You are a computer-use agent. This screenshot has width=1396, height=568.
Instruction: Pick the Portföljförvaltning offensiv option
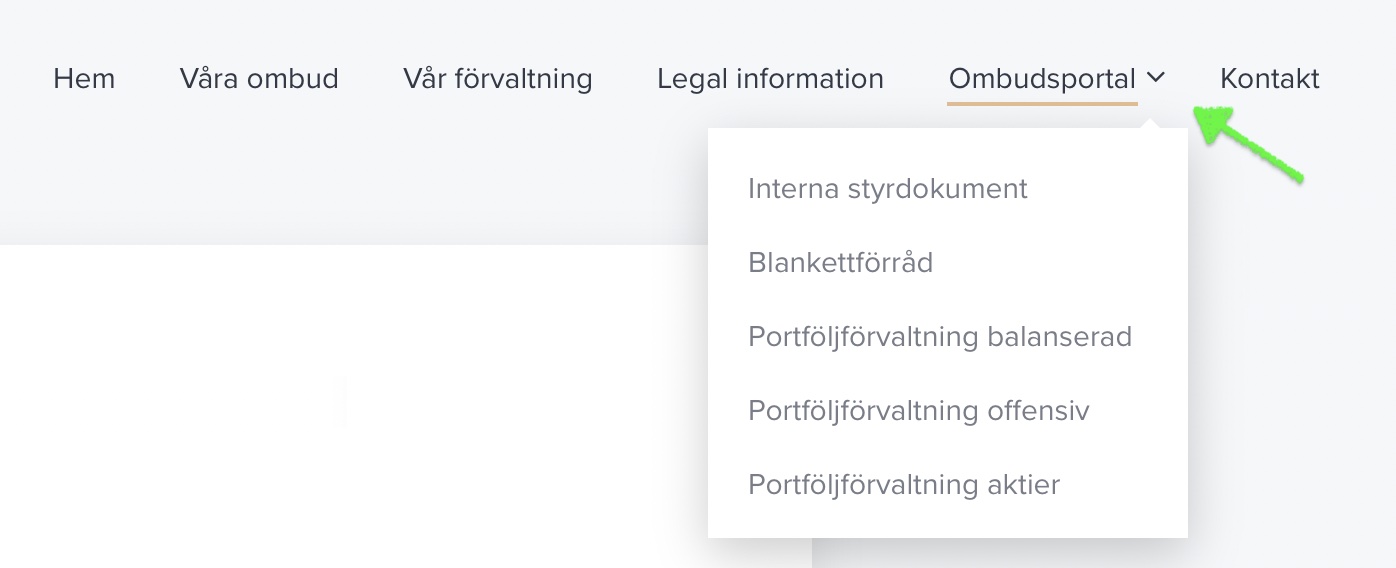click(x=919, y=411)
